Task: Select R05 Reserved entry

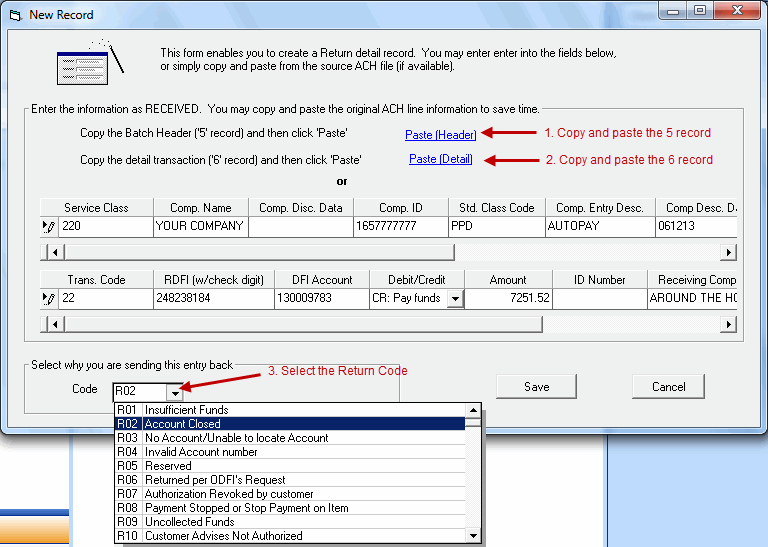Action: 290,466
